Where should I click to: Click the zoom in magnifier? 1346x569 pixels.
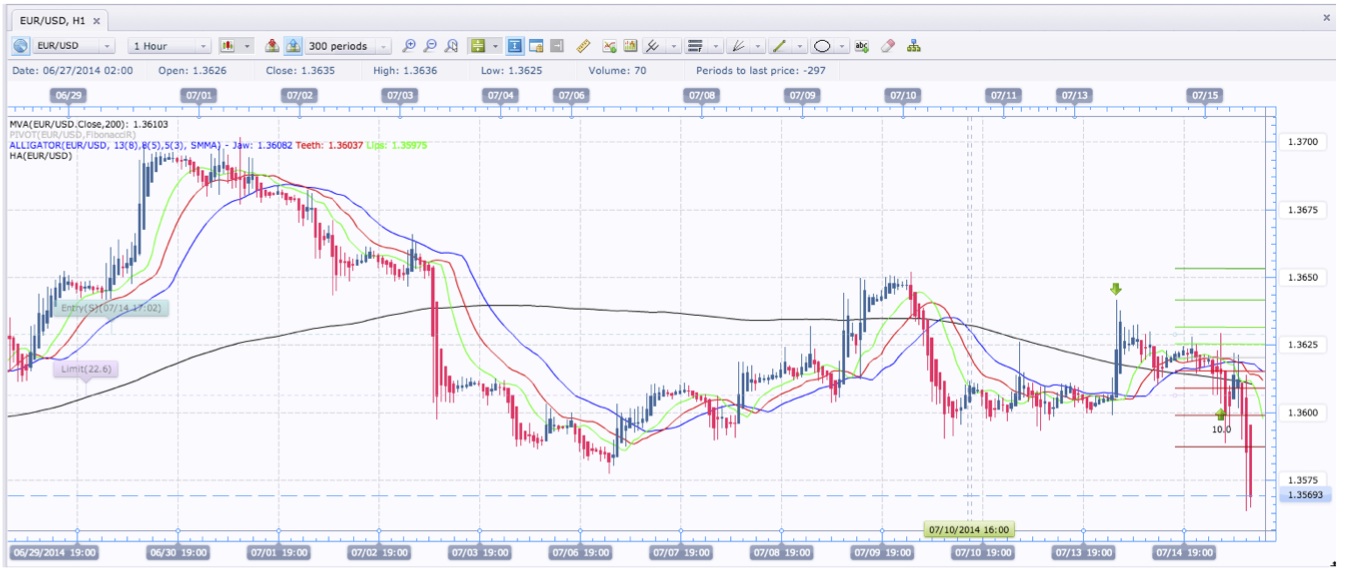tap(408, 46)
